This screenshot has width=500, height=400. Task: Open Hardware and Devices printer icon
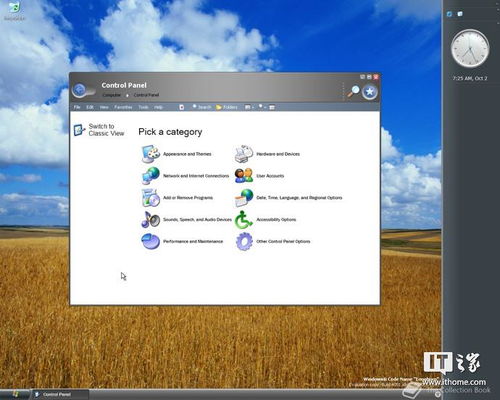pos(244,154)
